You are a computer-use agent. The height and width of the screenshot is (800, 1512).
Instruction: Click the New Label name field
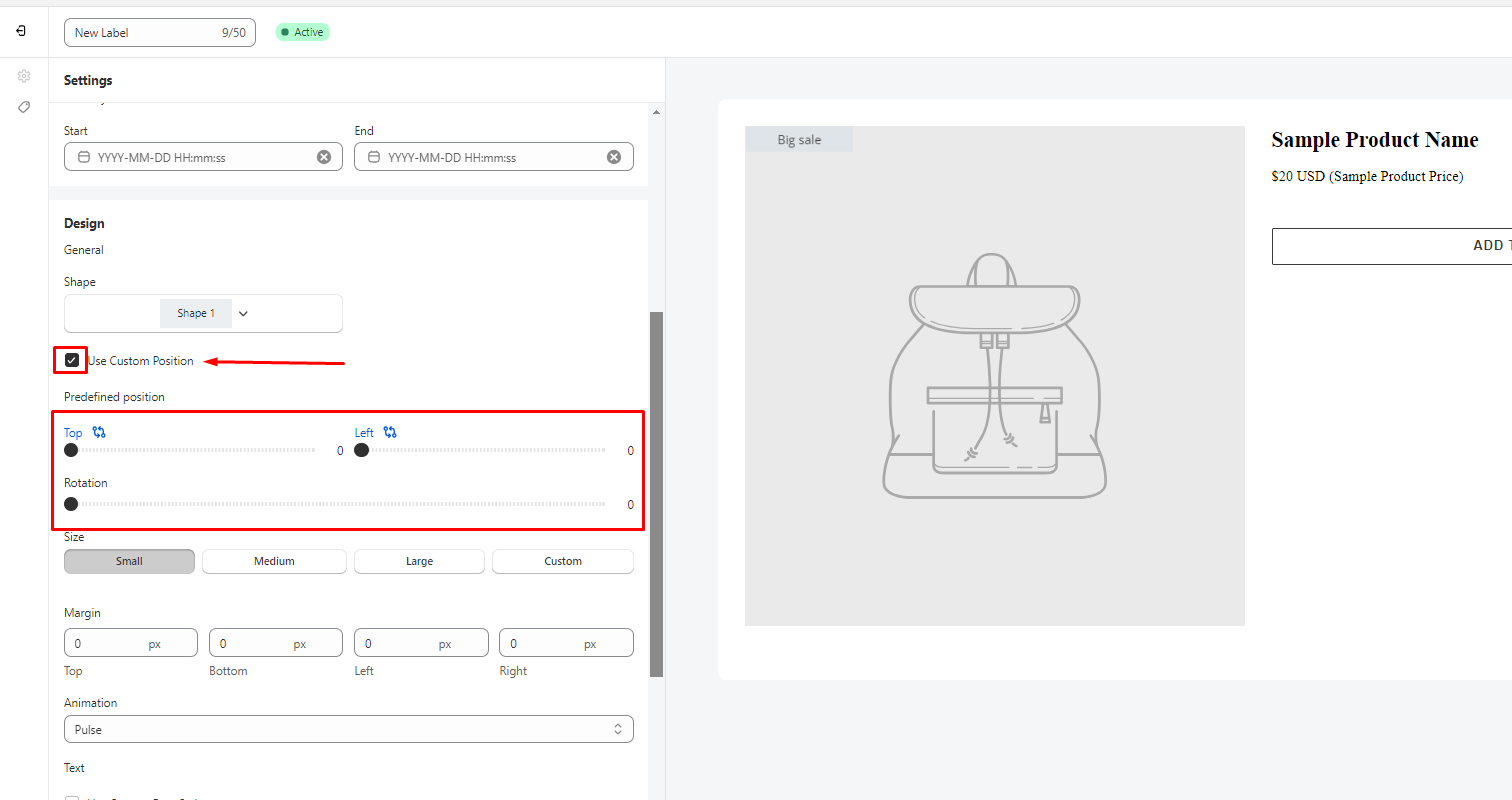(145, 33)
